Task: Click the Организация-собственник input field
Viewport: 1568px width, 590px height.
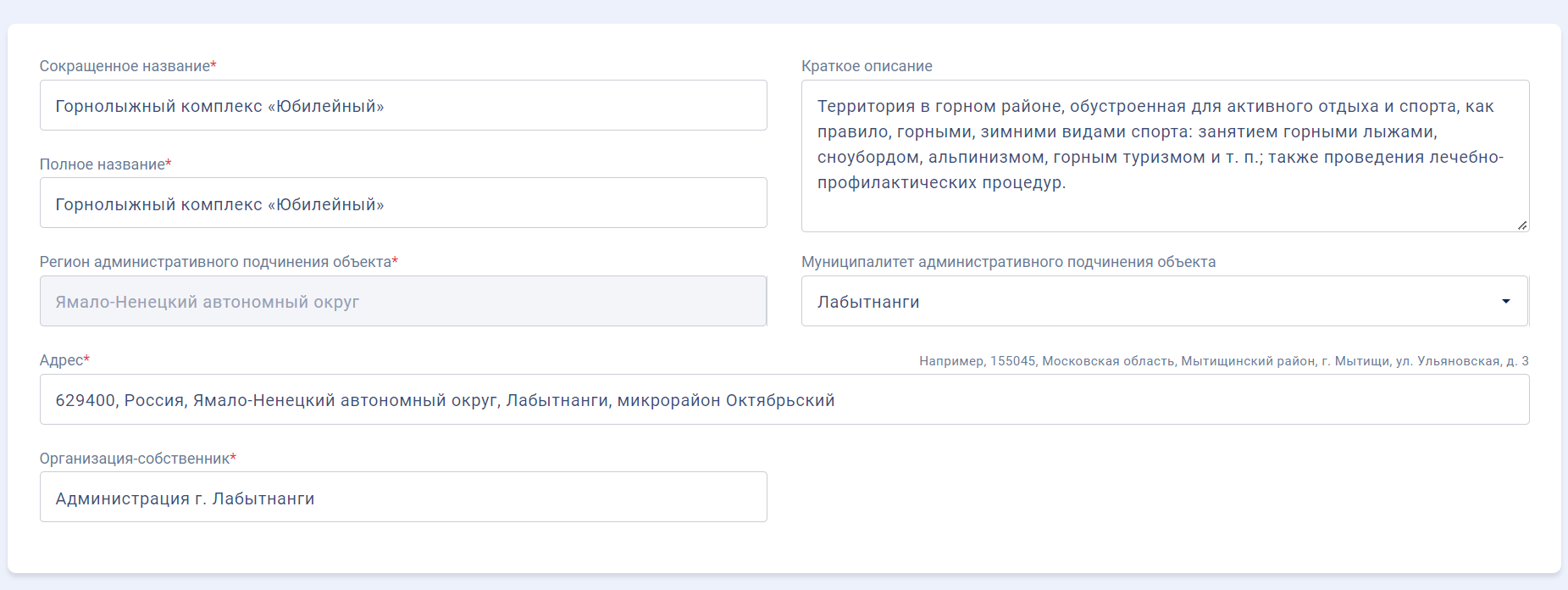Action: point(403,497)
